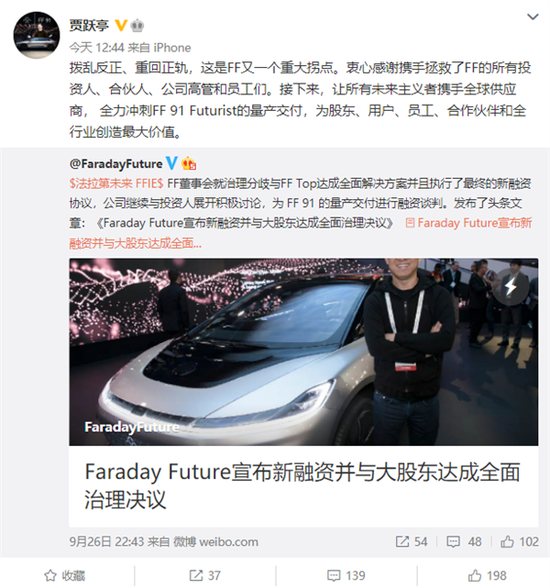Viewport: 550px width, 588px height.
Task: Click the blue V badge next to FaradayFuture
Action: pyautogui.click(x=171, y=163)
